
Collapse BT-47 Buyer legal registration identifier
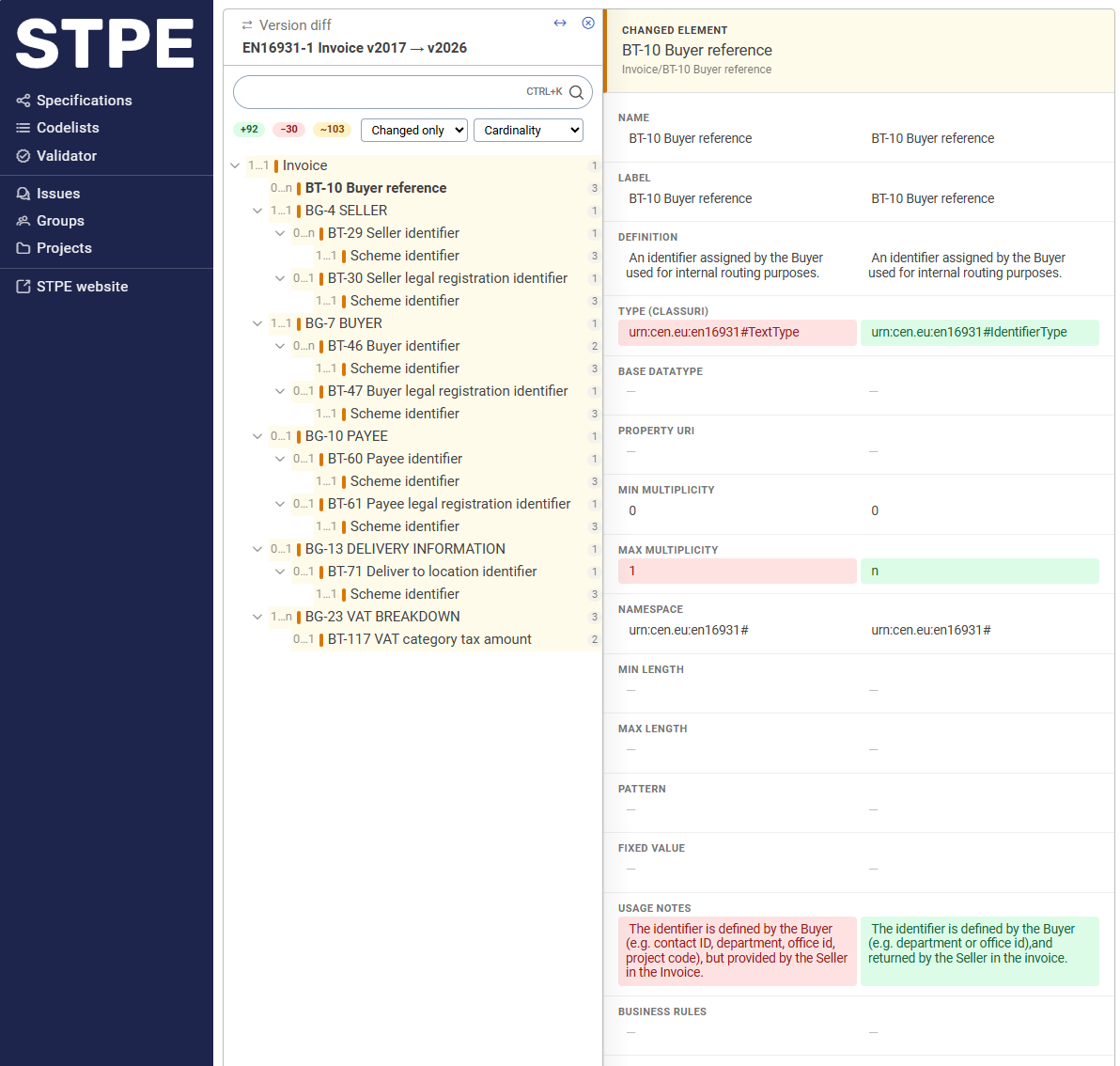point(280,392)
